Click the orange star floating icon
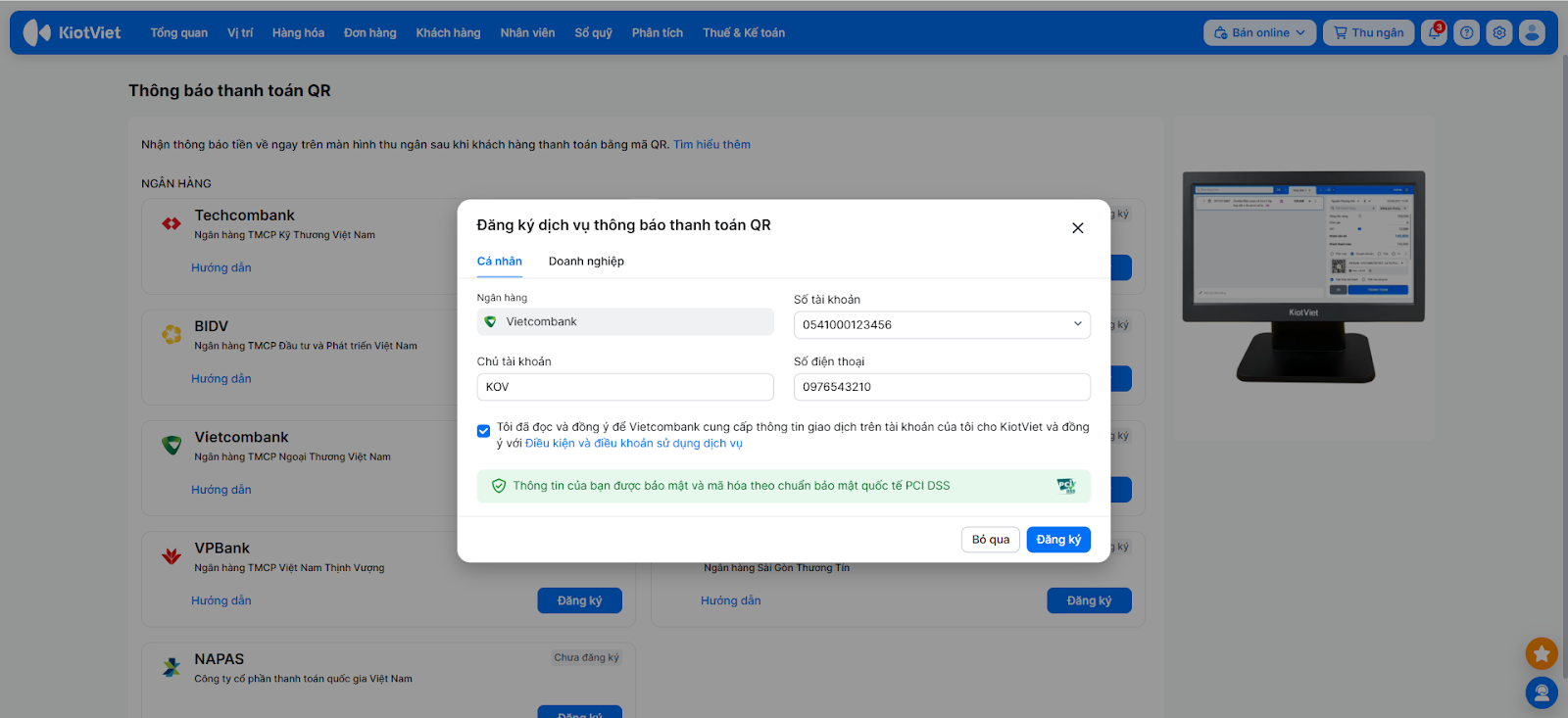This screenshot has height=718, width=1568. 1542,653
